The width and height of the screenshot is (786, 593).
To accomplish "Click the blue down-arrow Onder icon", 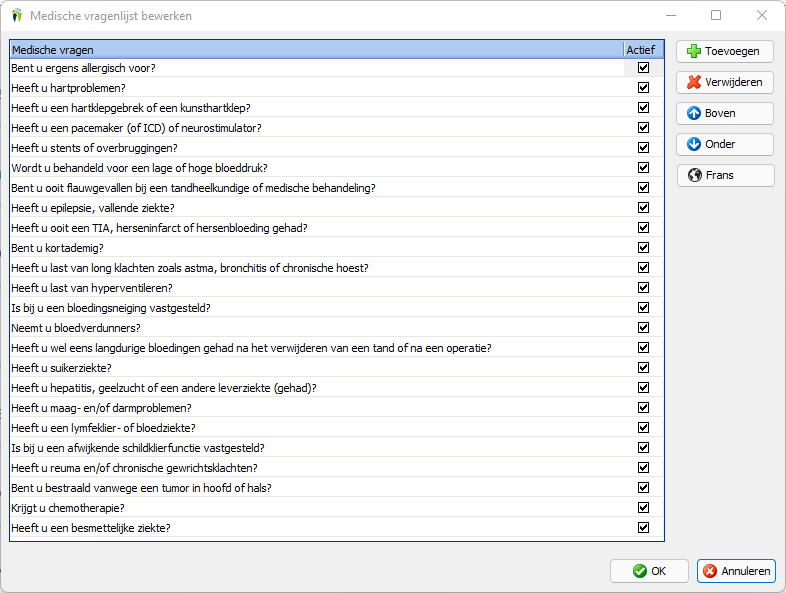I will [x=694, y=144].
